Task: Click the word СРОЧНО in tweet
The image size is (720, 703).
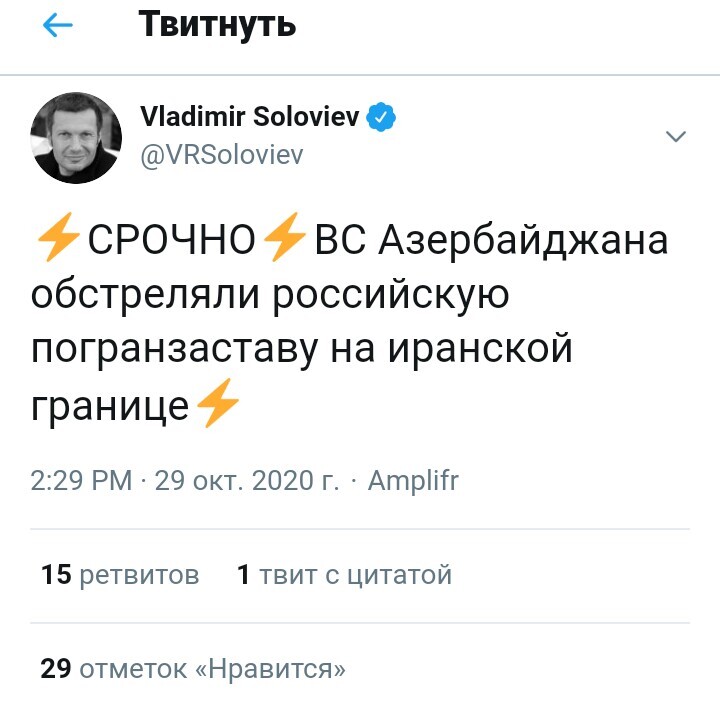Action: coord(172,242)
